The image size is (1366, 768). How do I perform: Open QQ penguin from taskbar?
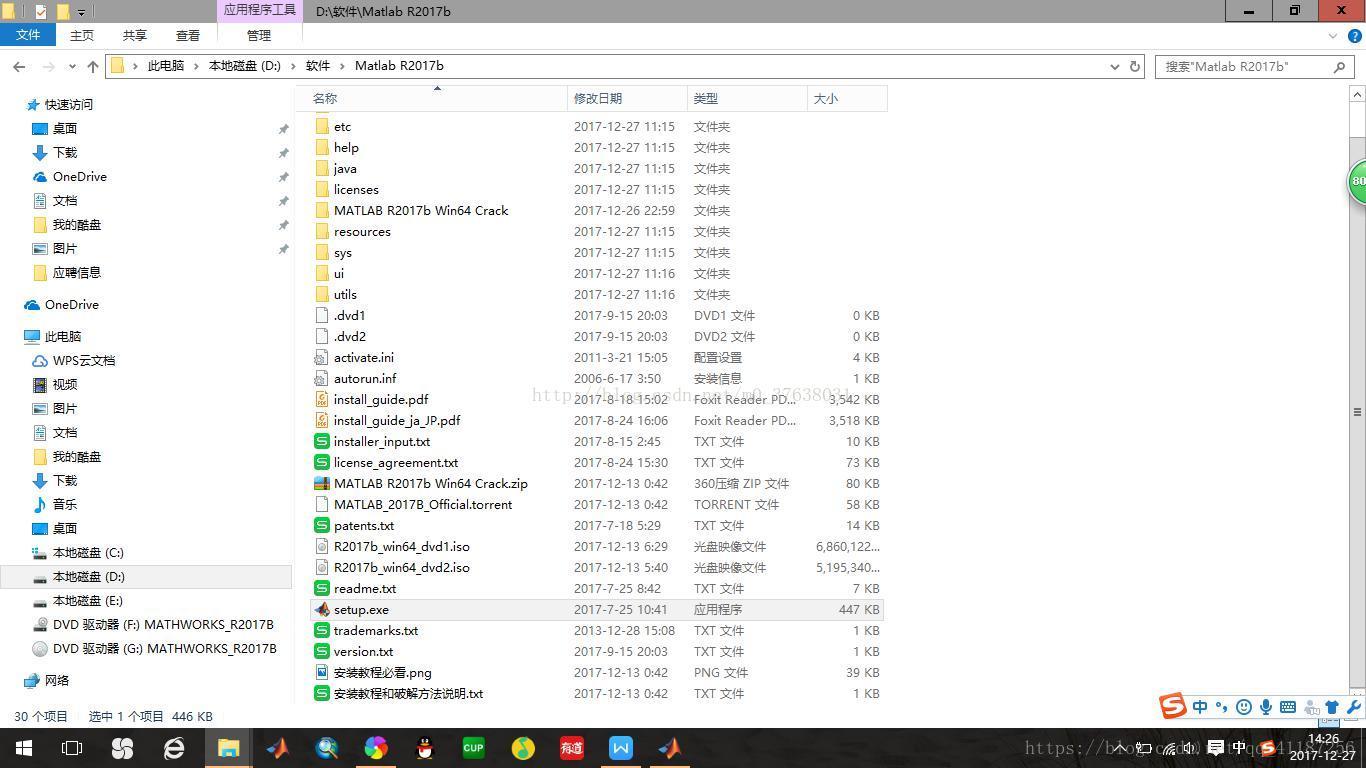point(425,748)
